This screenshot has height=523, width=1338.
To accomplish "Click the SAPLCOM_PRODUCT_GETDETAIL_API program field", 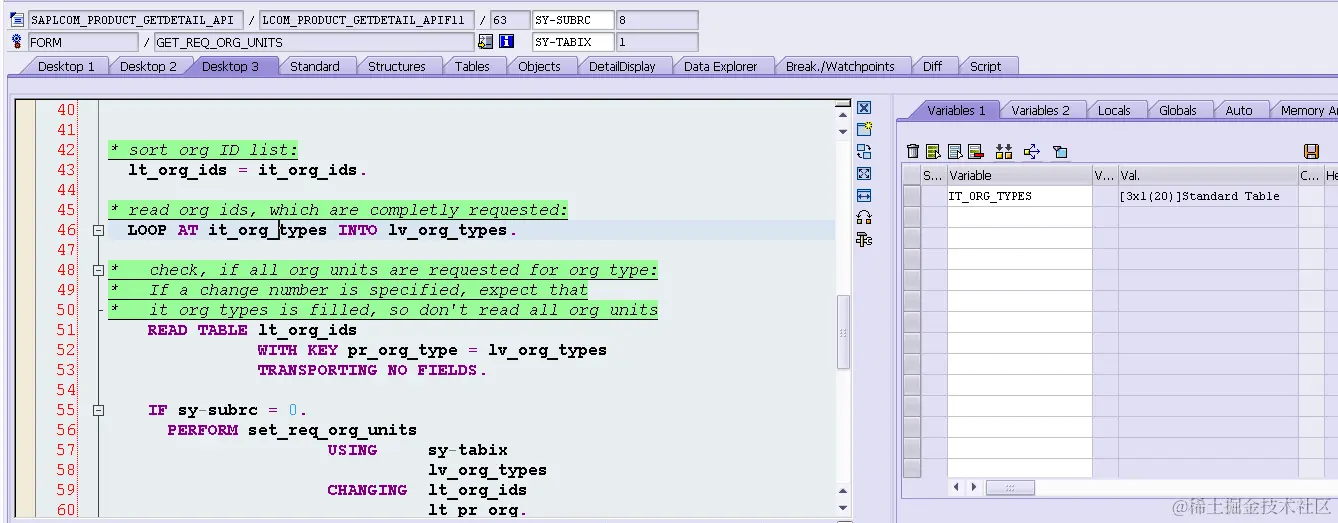I will 136,20.
